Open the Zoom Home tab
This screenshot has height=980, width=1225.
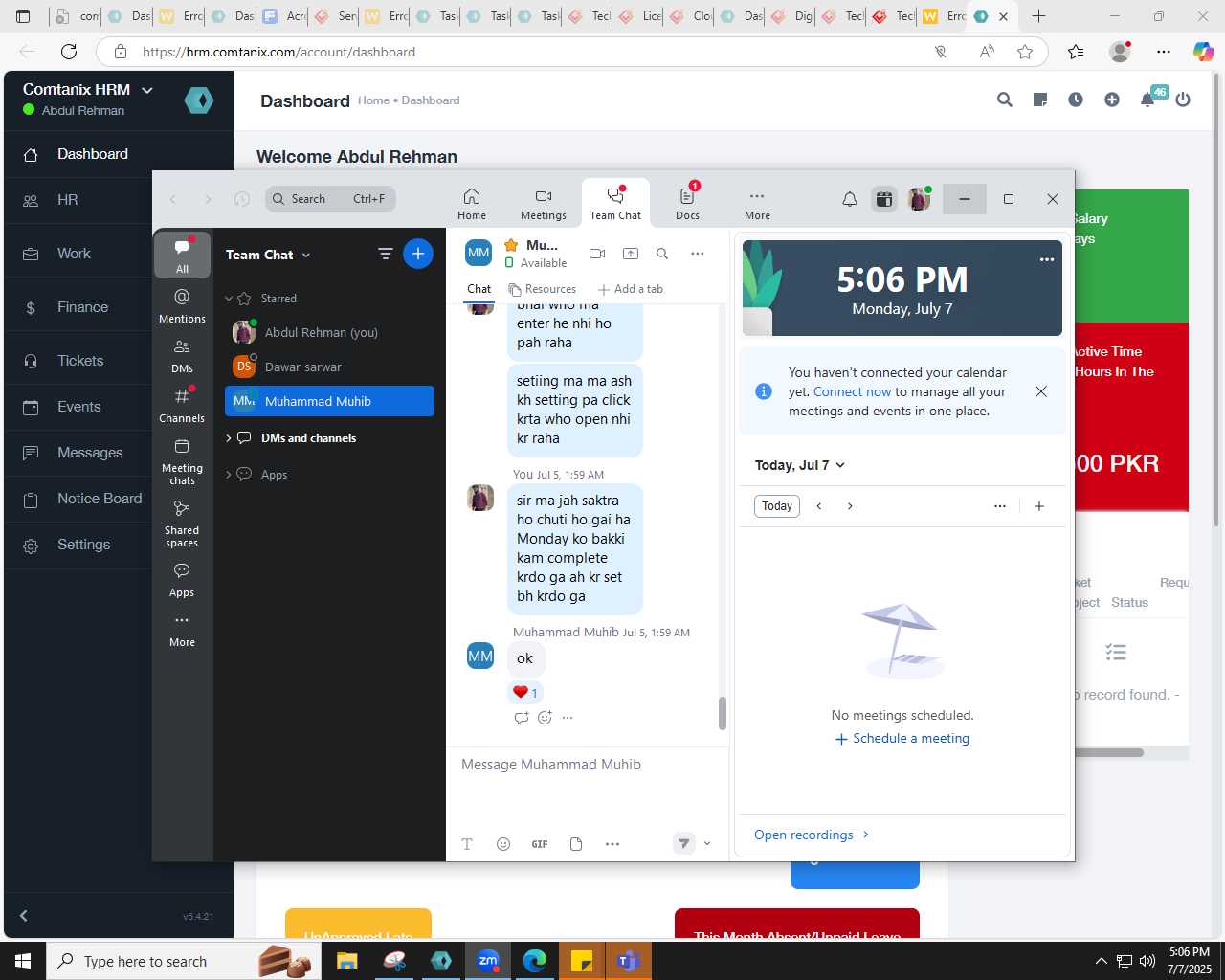click(472, 204)
